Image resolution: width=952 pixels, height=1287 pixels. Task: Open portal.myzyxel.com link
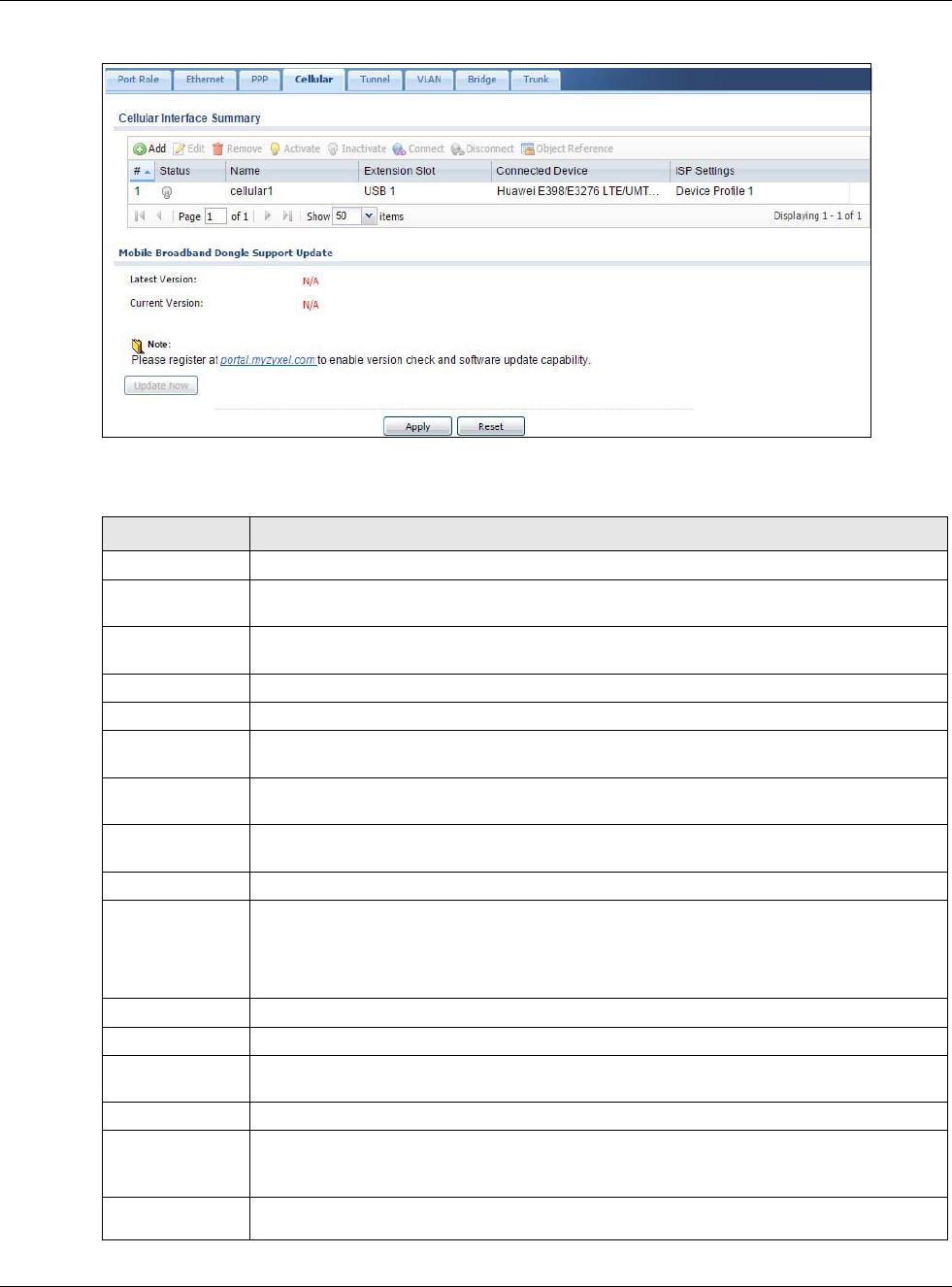coord(268,360)
